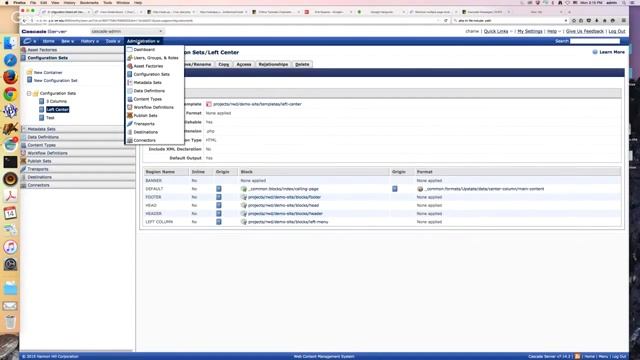Click the Learn More help link

[x=609, y=52]
